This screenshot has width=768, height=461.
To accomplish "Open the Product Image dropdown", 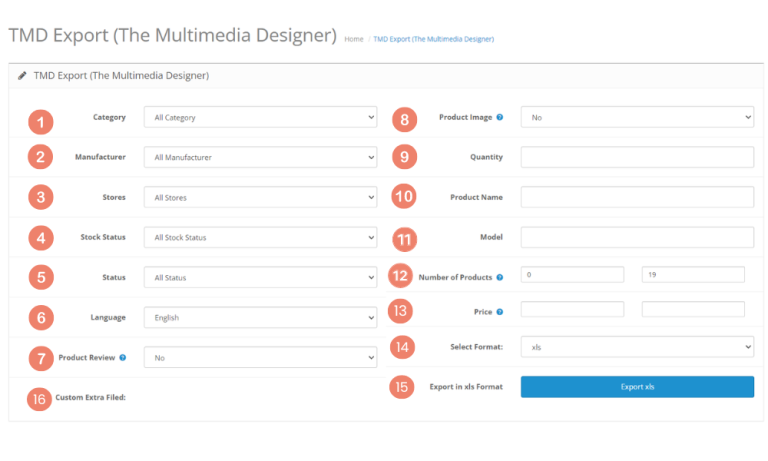I will [x=637, y=117].
